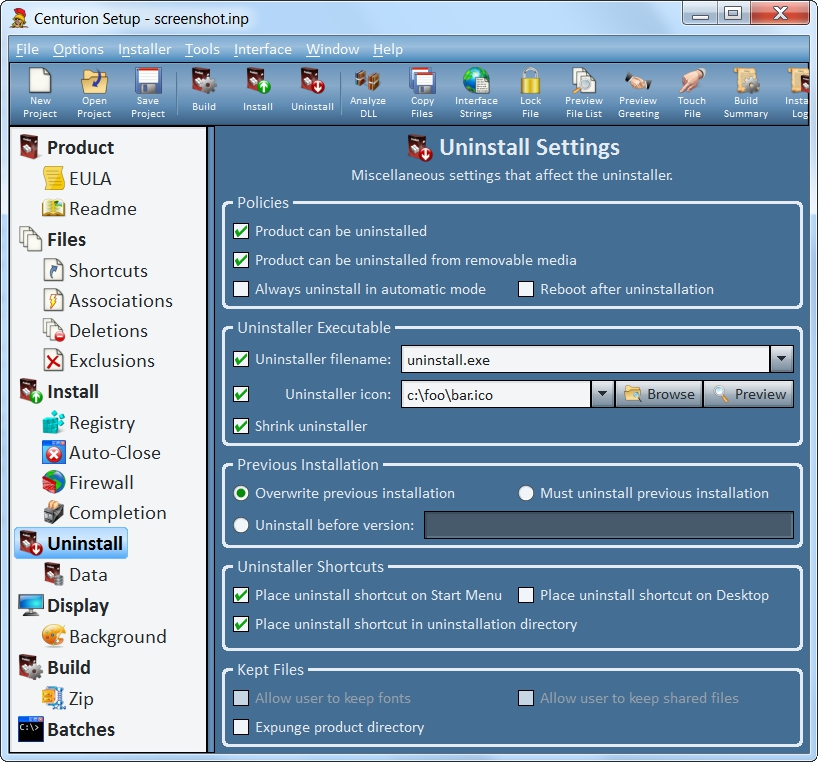
Task: Launch the Copy Files tool
Action: click(x=422, y=93)
